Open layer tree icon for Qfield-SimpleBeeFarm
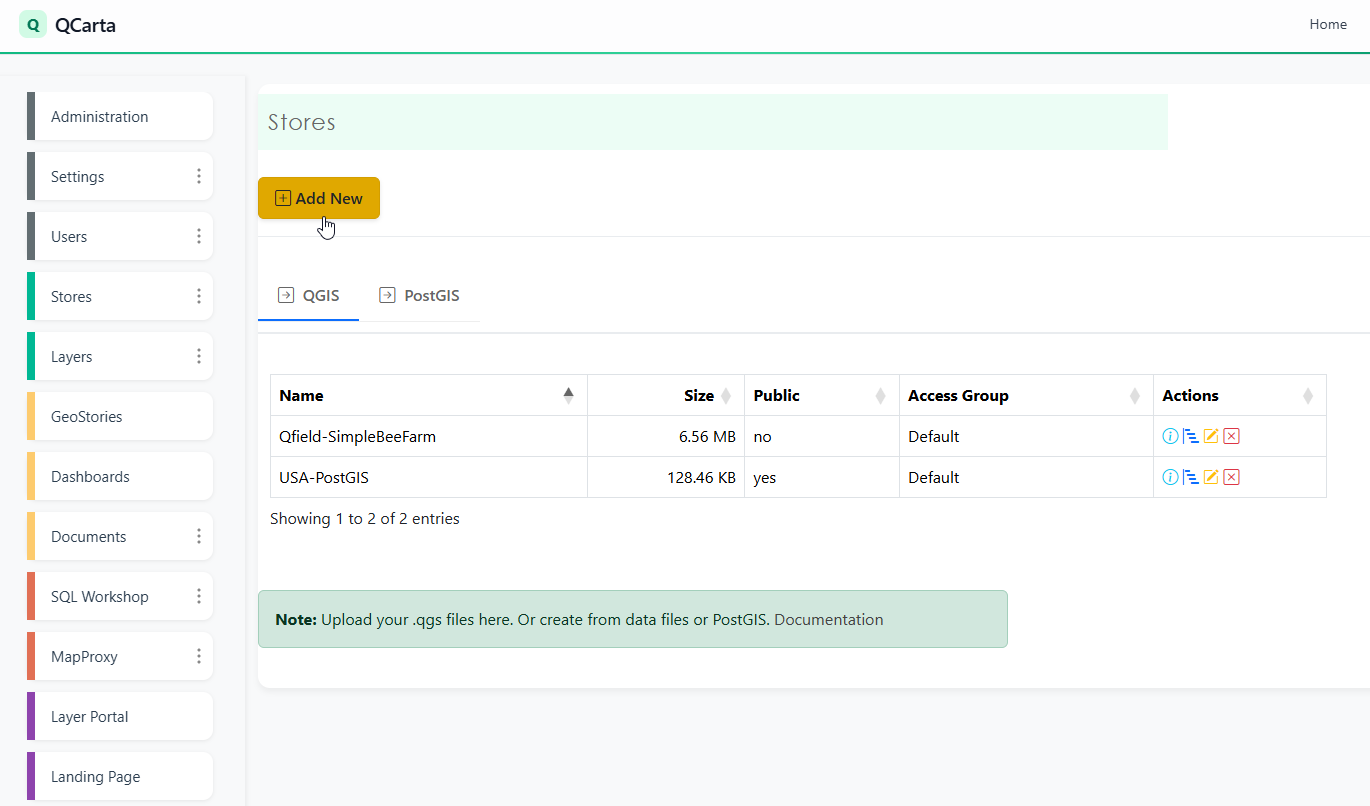The width and height of the screenshot is (1370, 806). 1190,436
